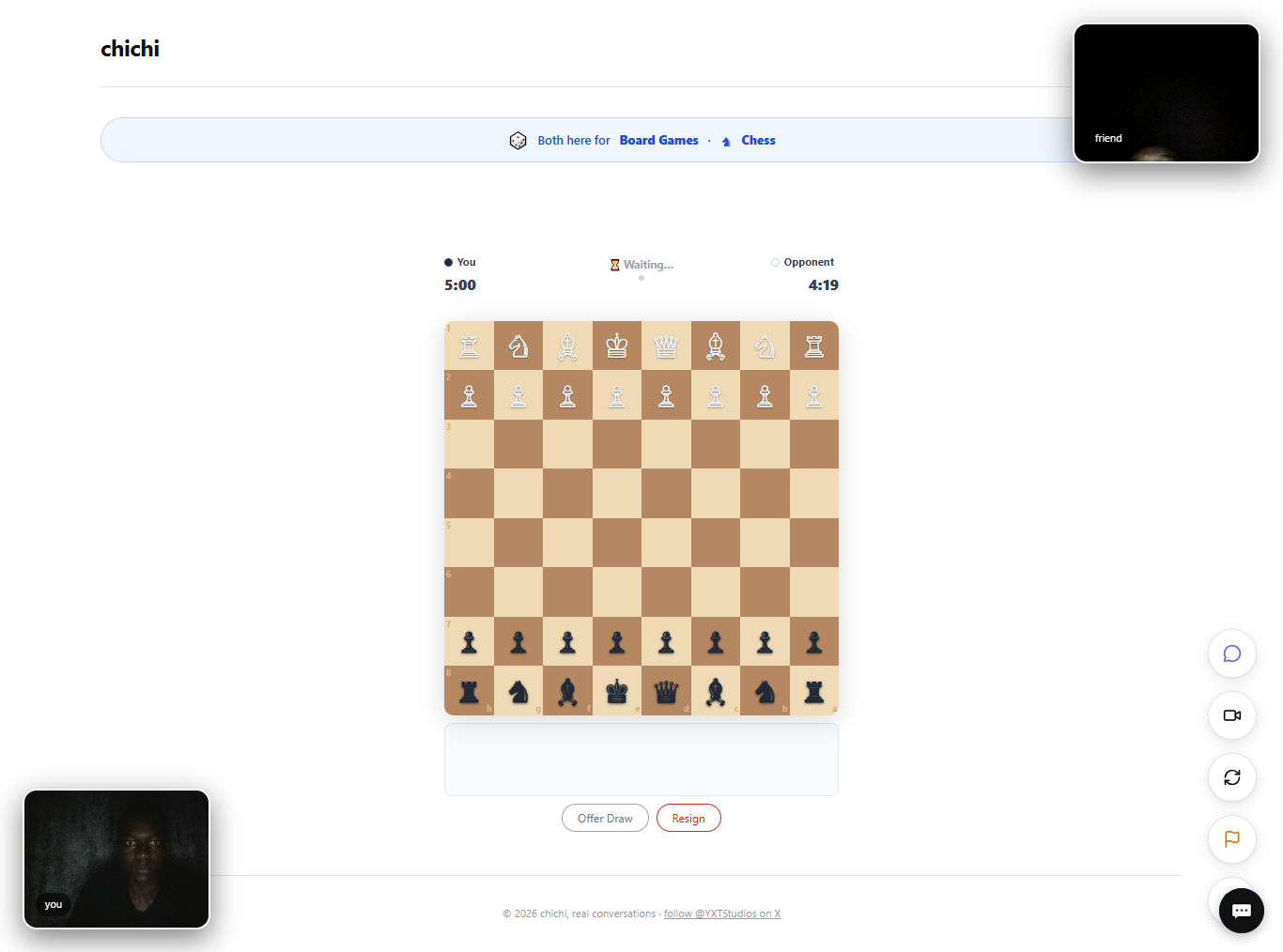Pick the white pawn on h2
Screen dimensions: 1283x952
click(x=469, y=396)
